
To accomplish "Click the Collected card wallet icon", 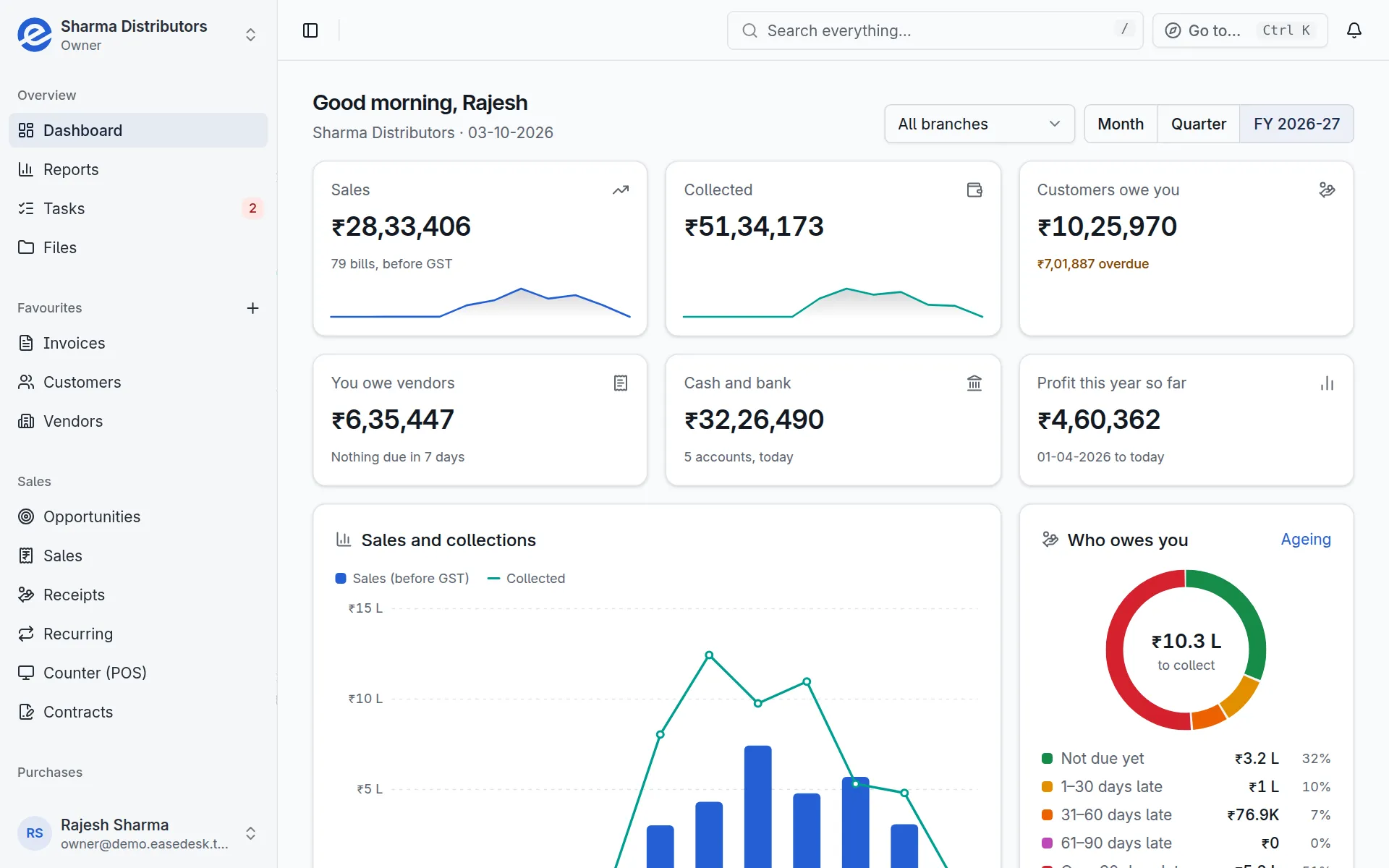I will (974, 190).
